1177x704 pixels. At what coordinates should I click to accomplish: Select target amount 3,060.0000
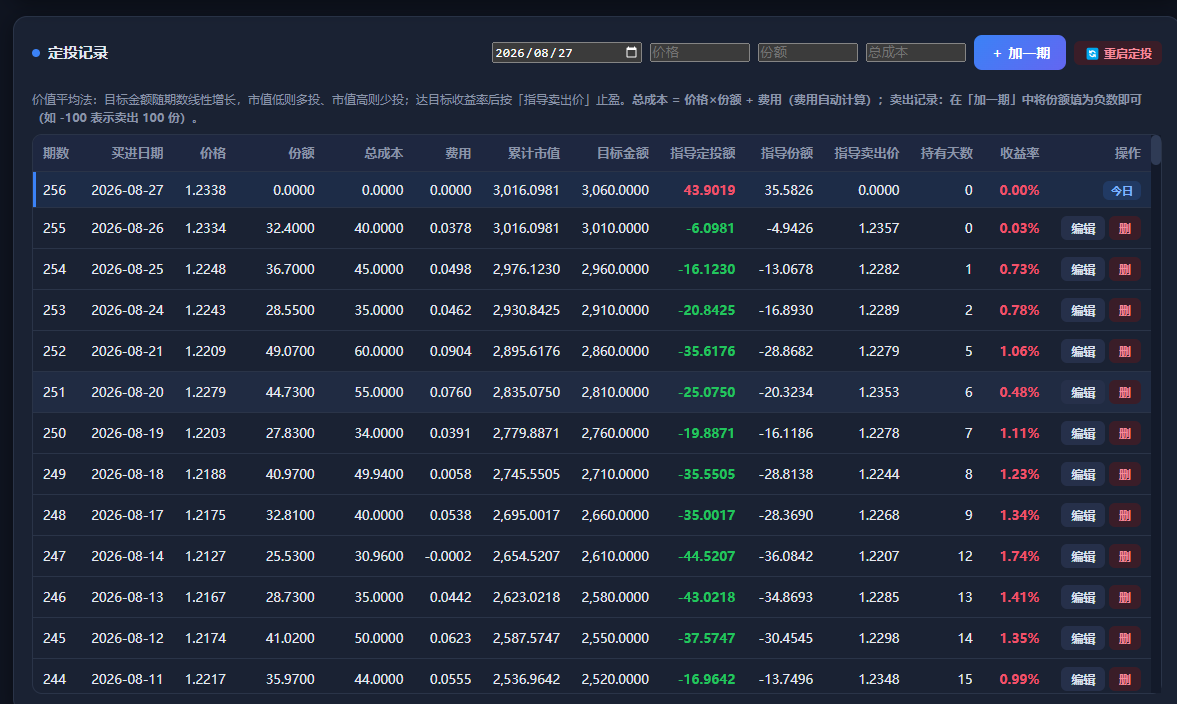tap(615, 191)
